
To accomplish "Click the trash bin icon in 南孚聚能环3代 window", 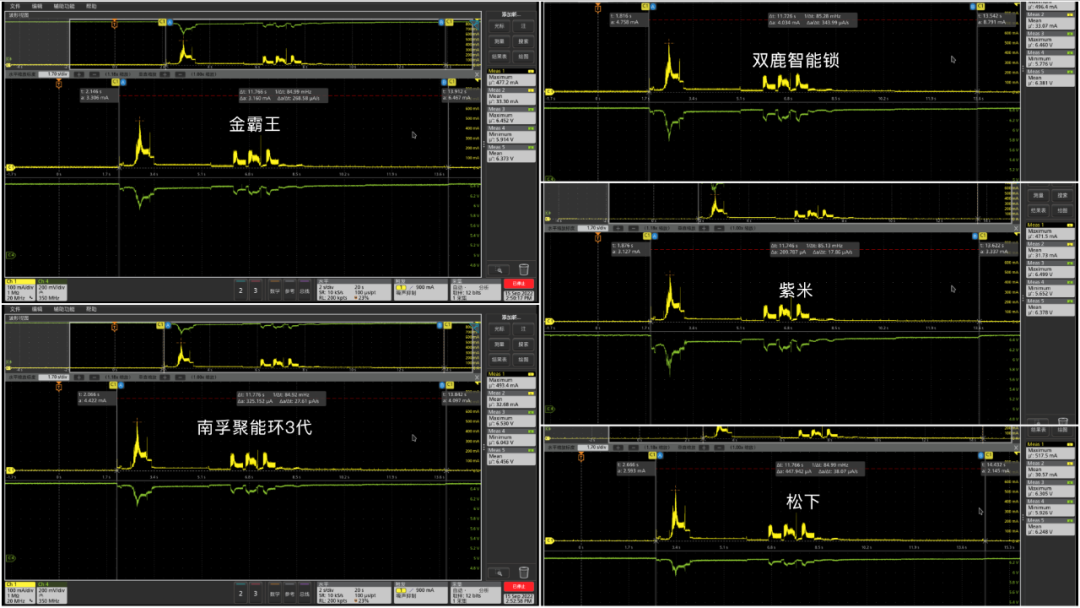I will (523, 572).
